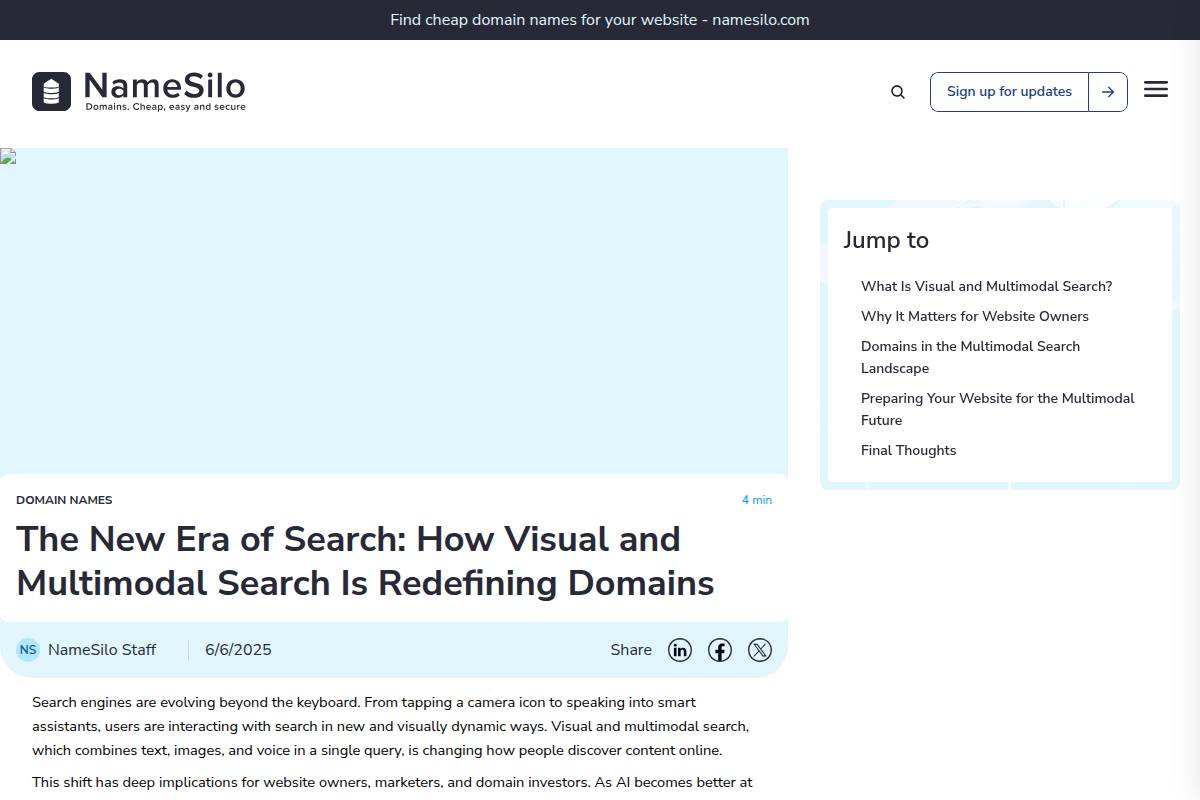Image resolution: width=1200 pixels, height=800 pixels.
Task: Select the DOMAIN NAMES category label
Action: pyautogui.click(x=64, y=499)
